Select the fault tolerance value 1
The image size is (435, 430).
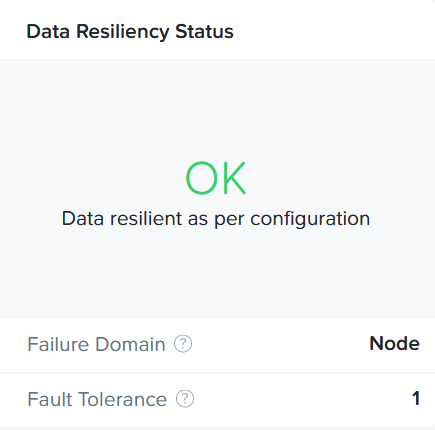click(416, 398)
